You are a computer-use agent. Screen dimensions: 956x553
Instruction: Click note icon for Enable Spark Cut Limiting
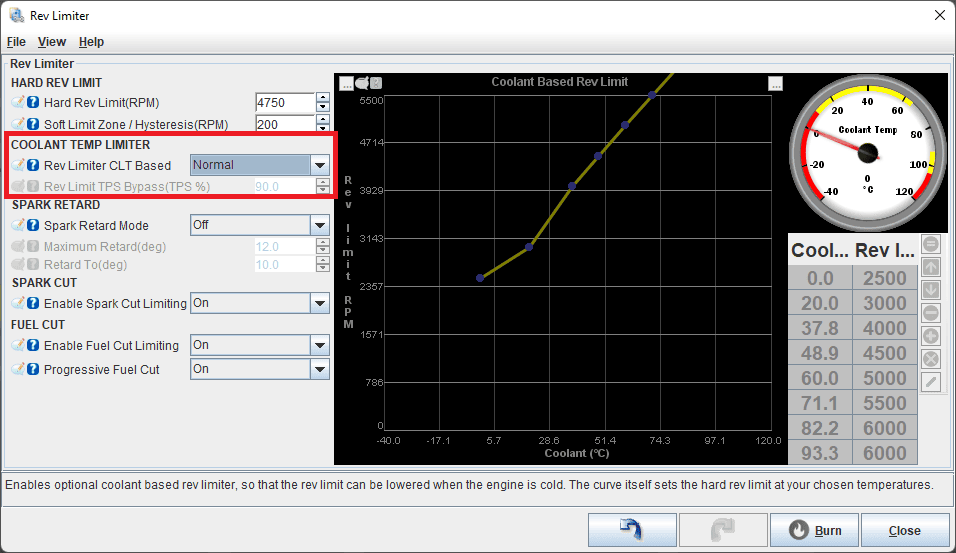pyautogui.click(x=18, y=303)
